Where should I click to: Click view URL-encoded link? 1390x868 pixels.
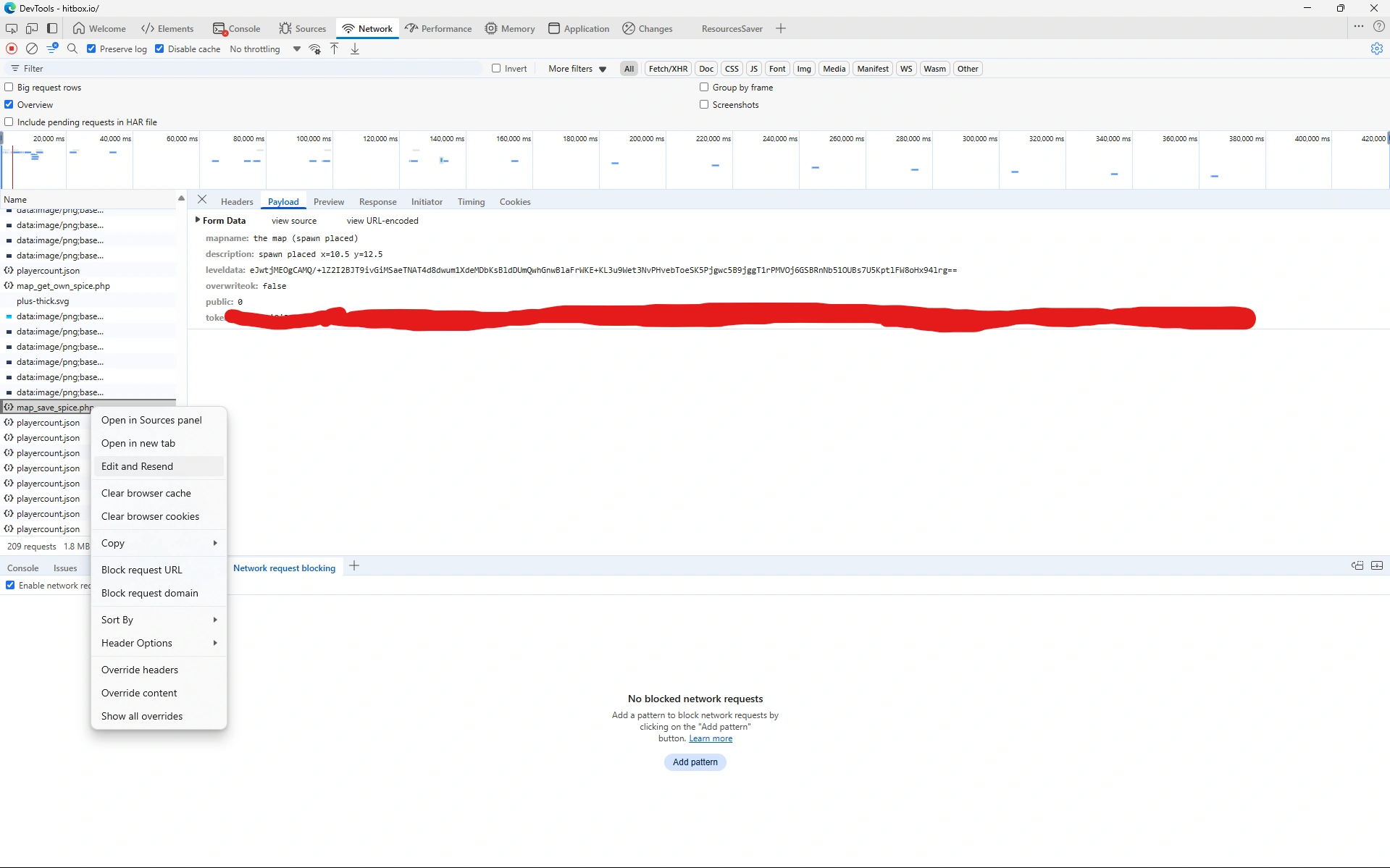382,221
